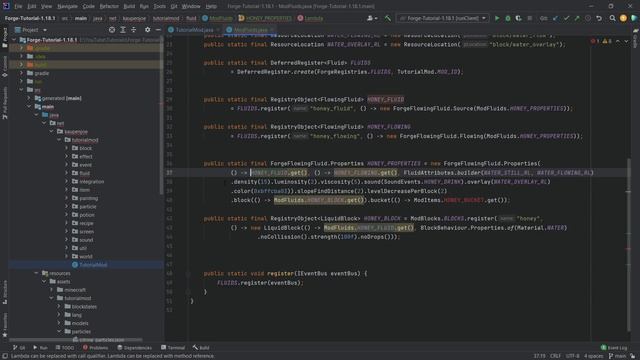
Task: Commit changes with the Git checkmark icon
Action: 566,18
